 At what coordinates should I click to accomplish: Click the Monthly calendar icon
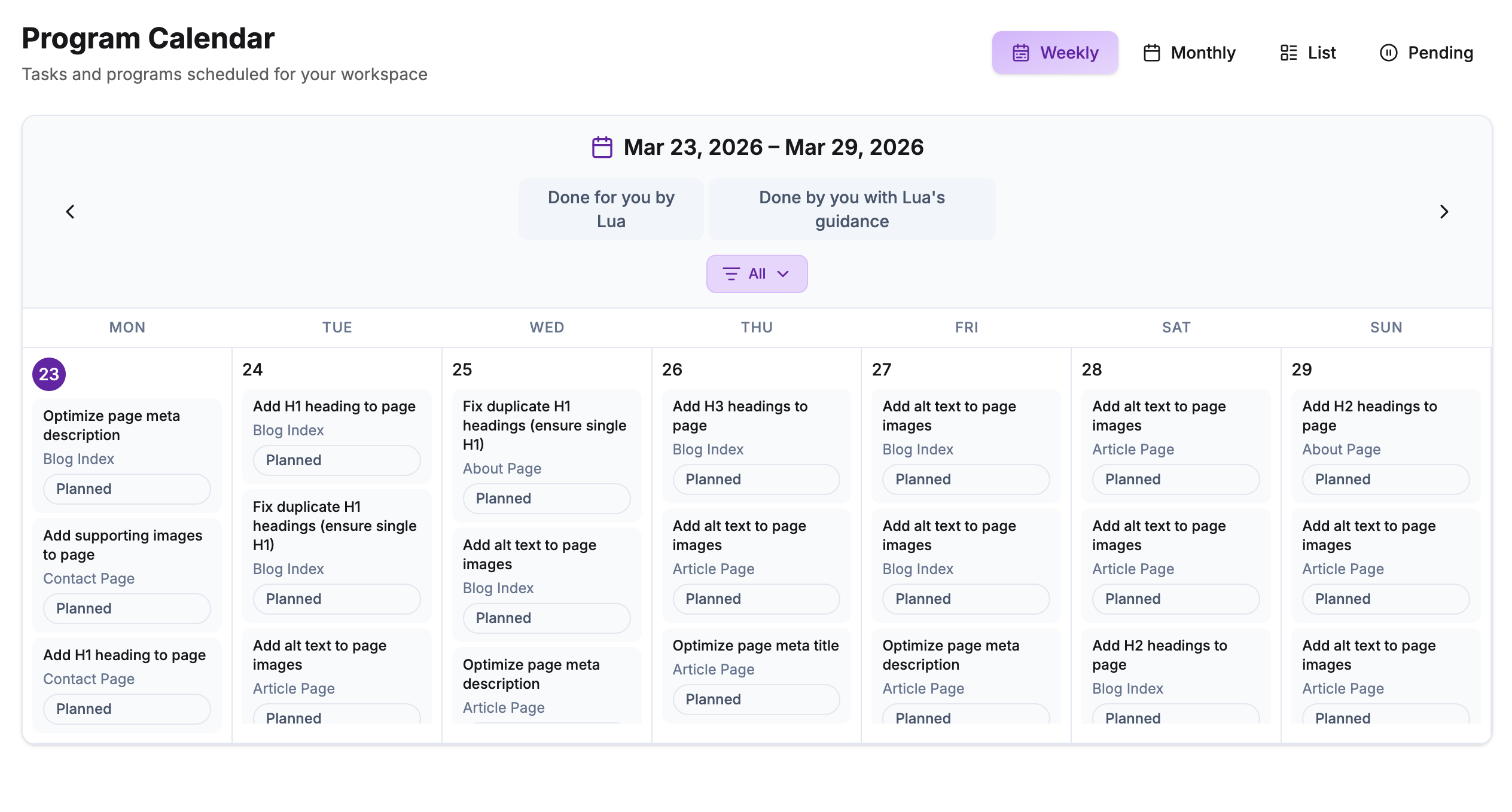tap(1151, 53)
